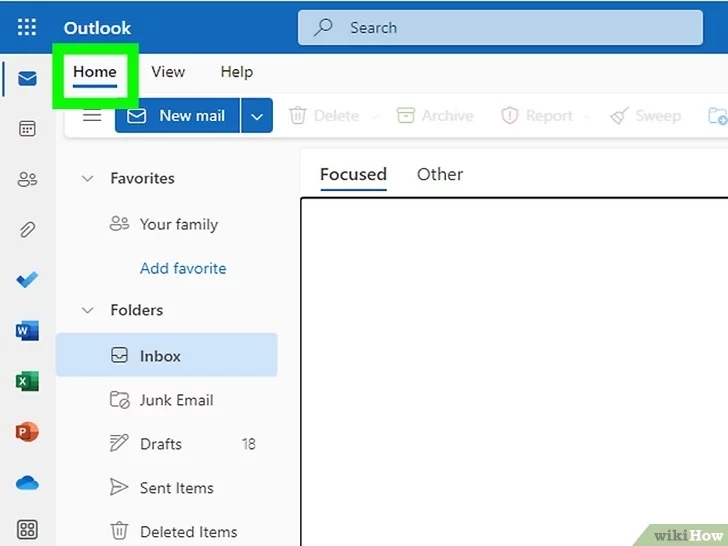Switch to the View ribbon tab
Image resolution: width=728 pixels, height=546 pixels.
[168, 72]
